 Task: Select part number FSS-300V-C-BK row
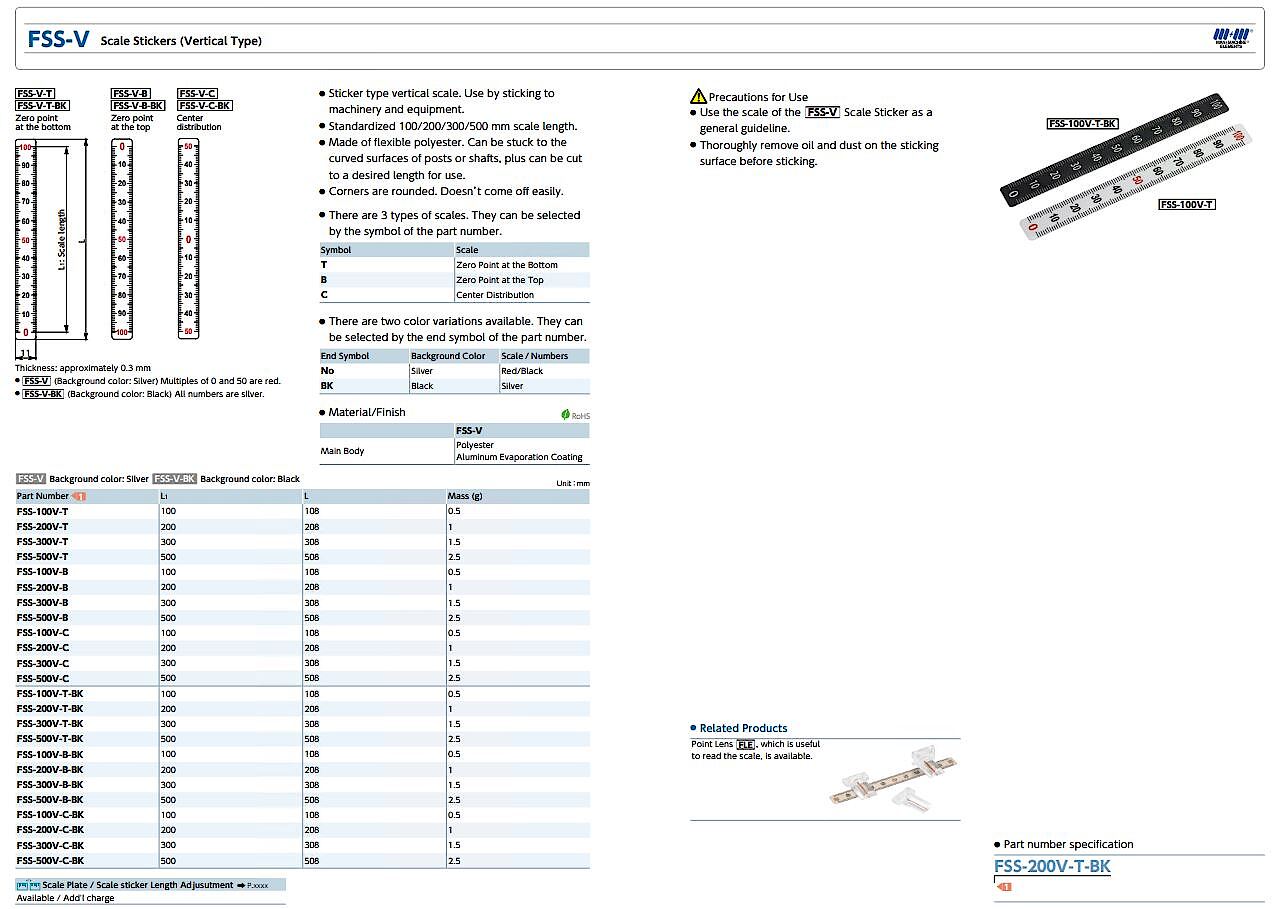coord(302,846)
